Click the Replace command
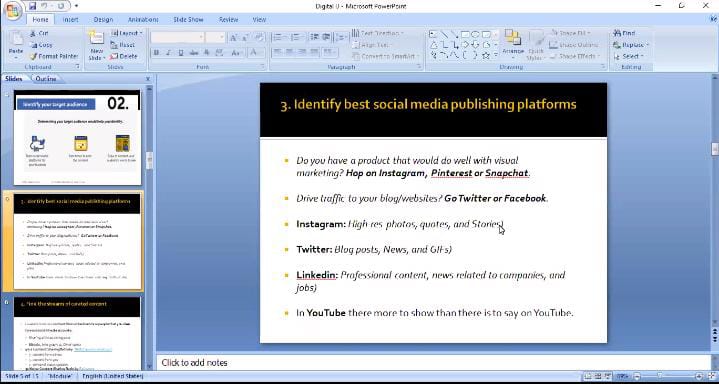Image resolution: width=719 pixels, height=384 pixels. pyautogui.click(x=631, y=45)
